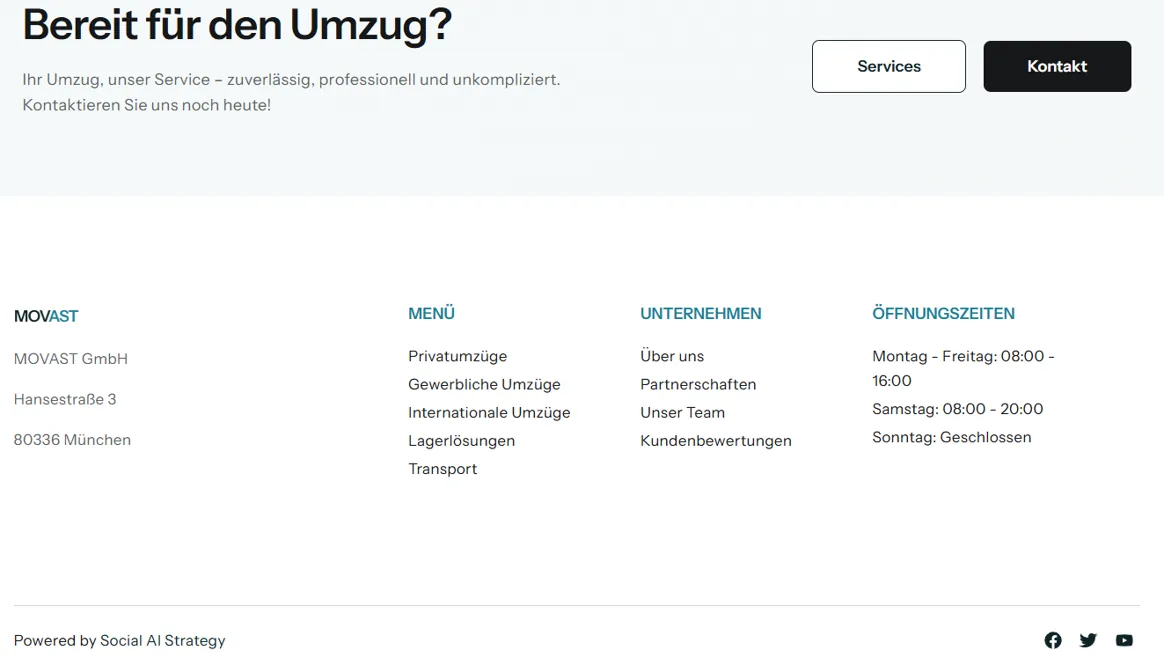The image size is (1164, 654).
Task: Click the Ihr Umzug, unser Service text line
Action: pyautogui.click(x=291, y=79)
